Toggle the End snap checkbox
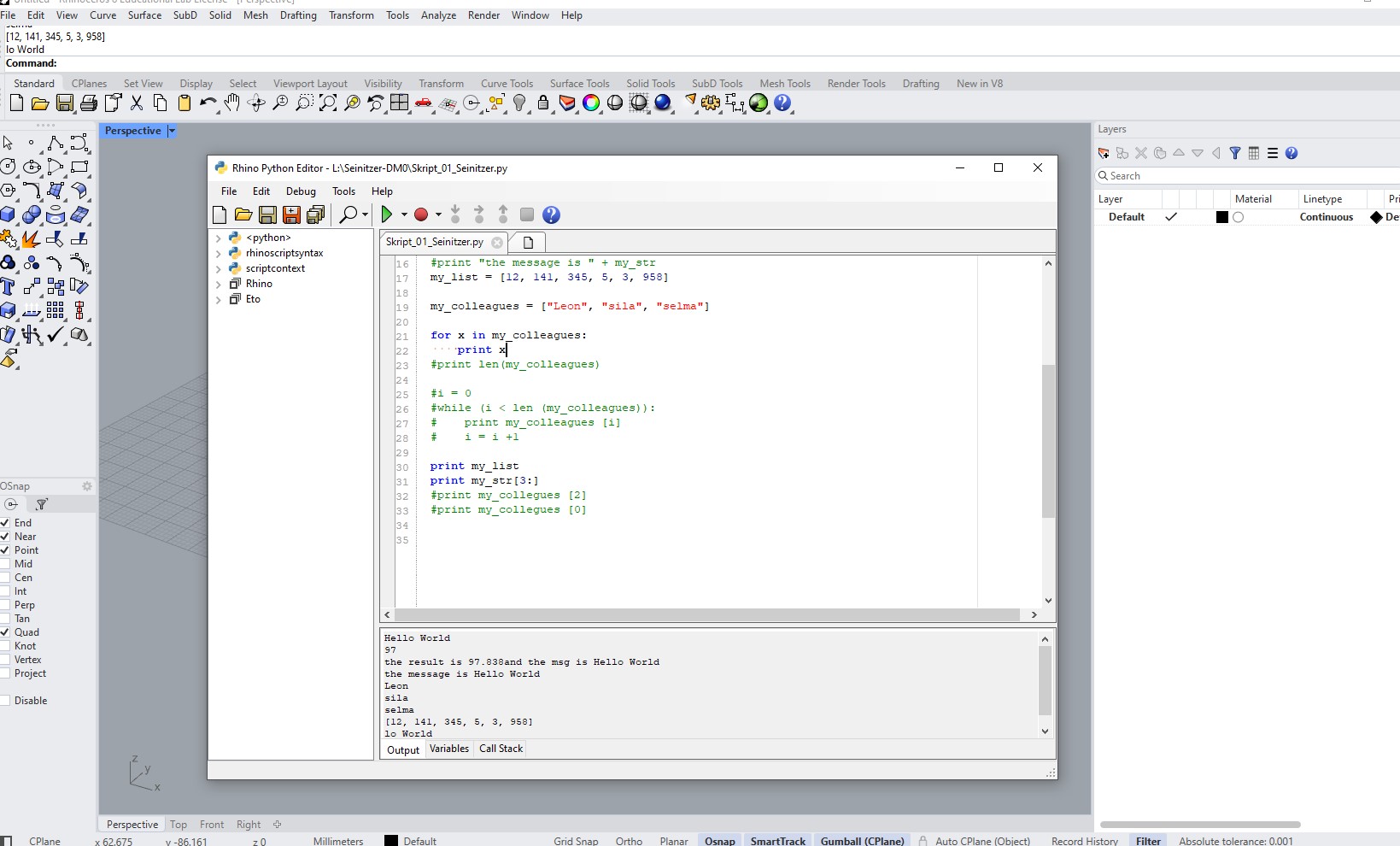The width and height of the screenshot is (1400, 846). pyautogui.click(x=7, y=522)
